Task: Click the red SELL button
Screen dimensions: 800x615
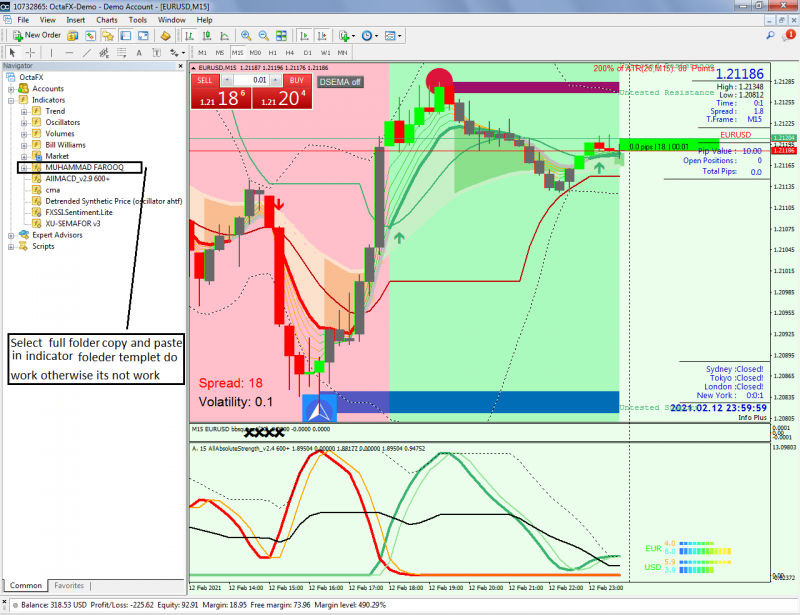Action: coord(221,92)
